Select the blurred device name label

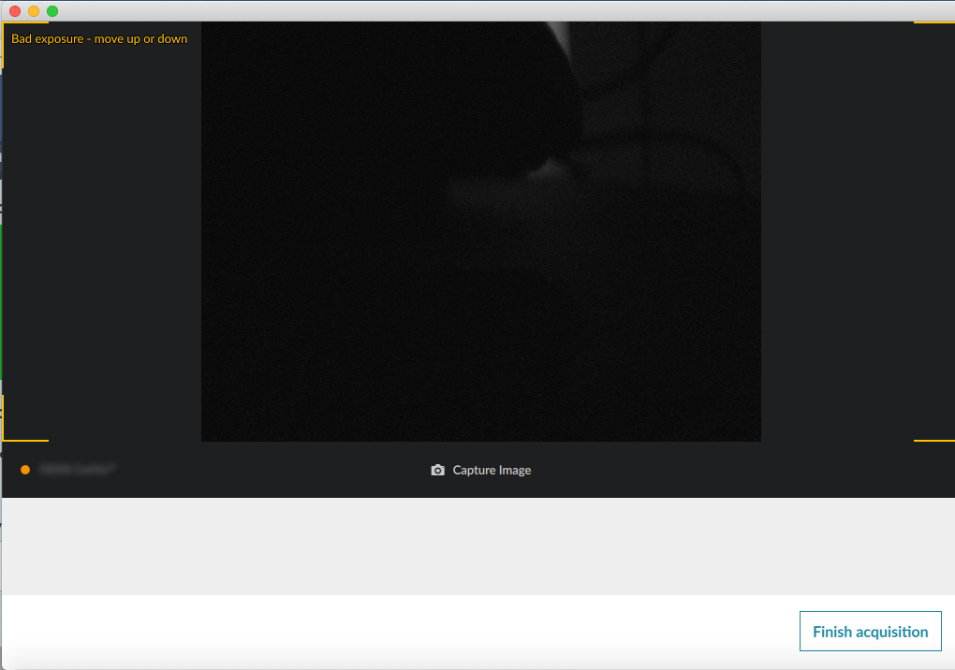click(77, 469)
